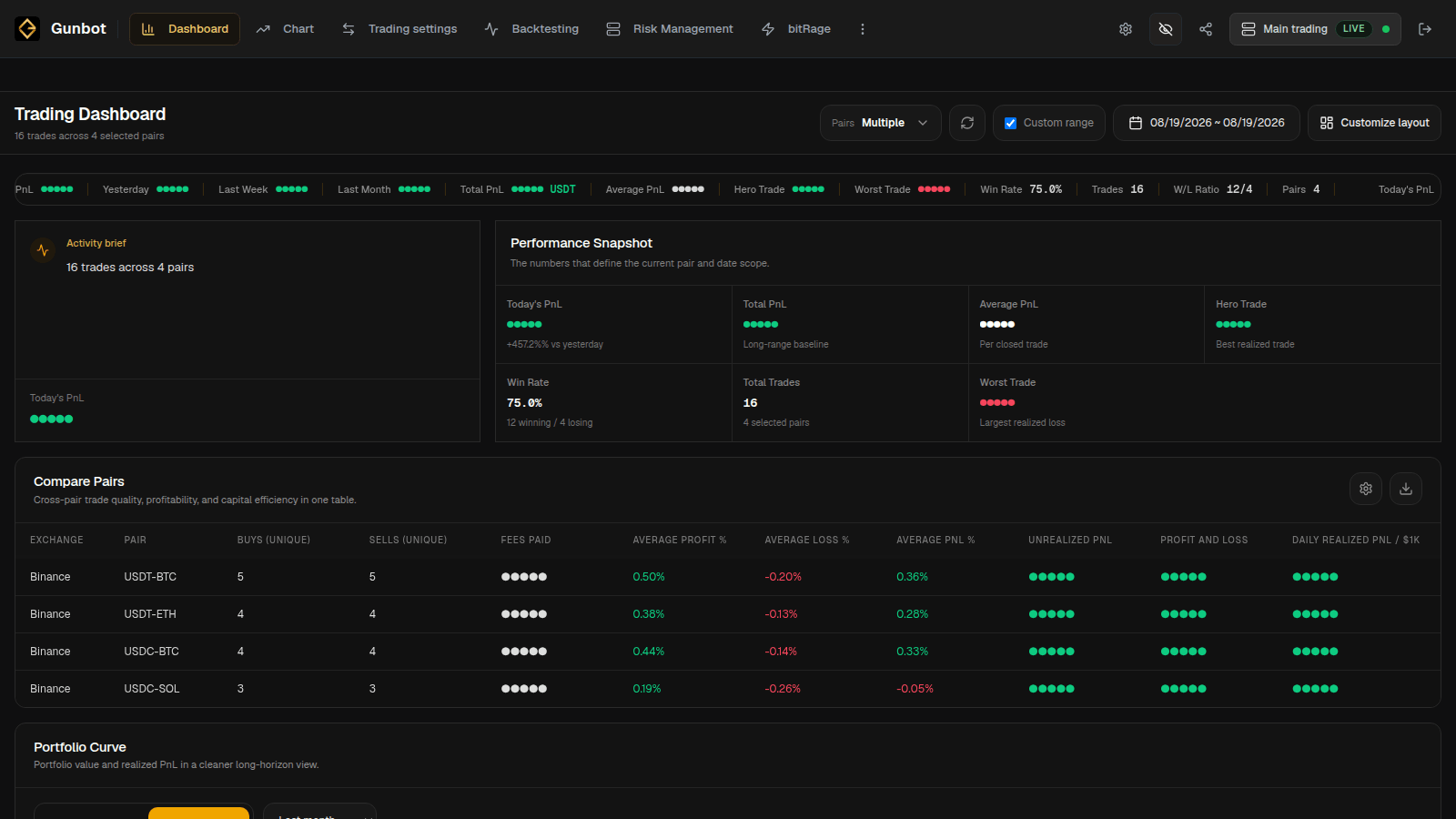
Task: Open Risk Management tab
Action: pos(670,29)
